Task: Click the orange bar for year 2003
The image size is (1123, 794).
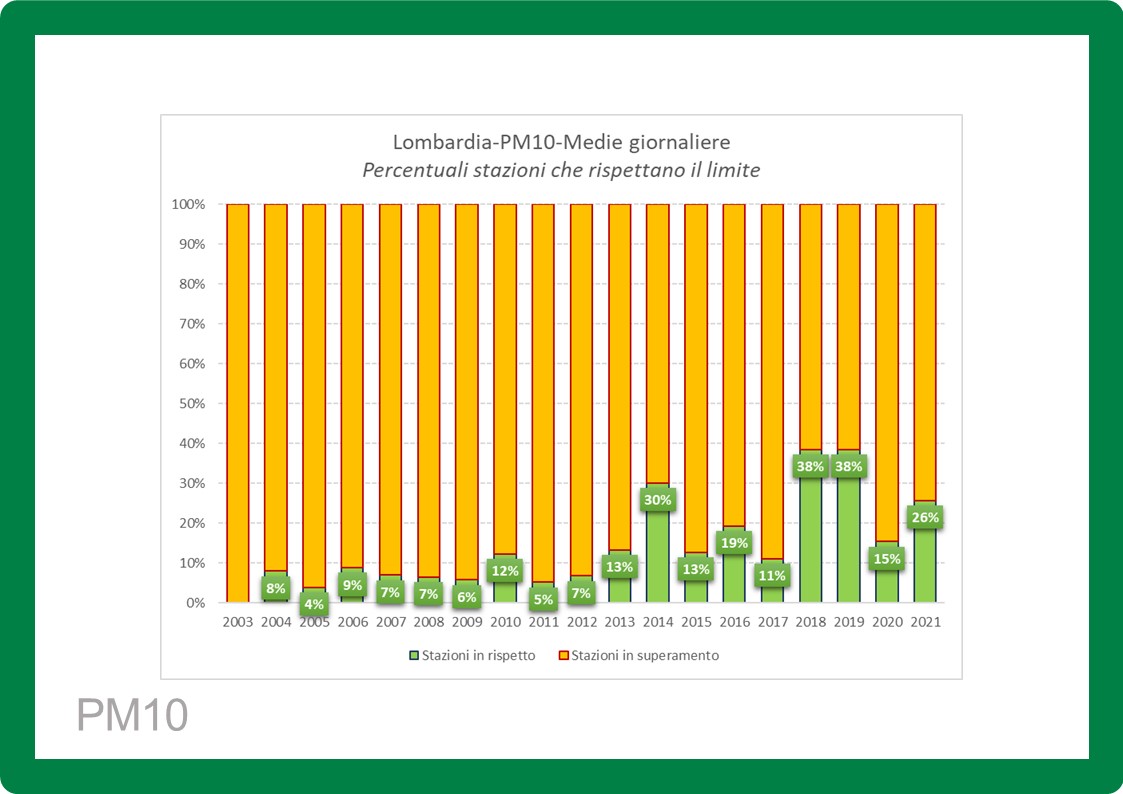Action: tap(237, 400)
